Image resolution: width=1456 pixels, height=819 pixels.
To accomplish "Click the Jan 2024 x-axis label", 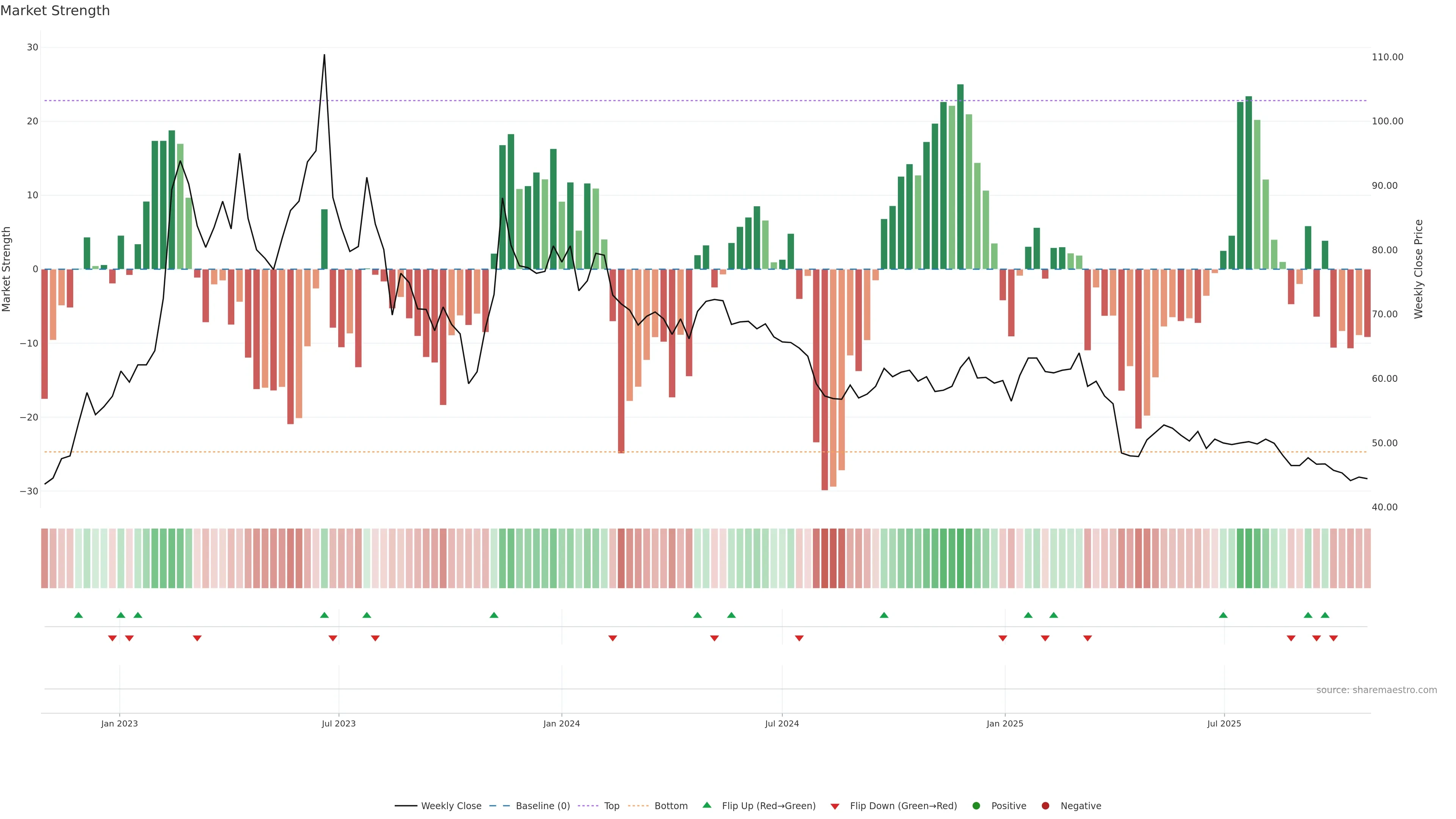I will pos(561,723).
